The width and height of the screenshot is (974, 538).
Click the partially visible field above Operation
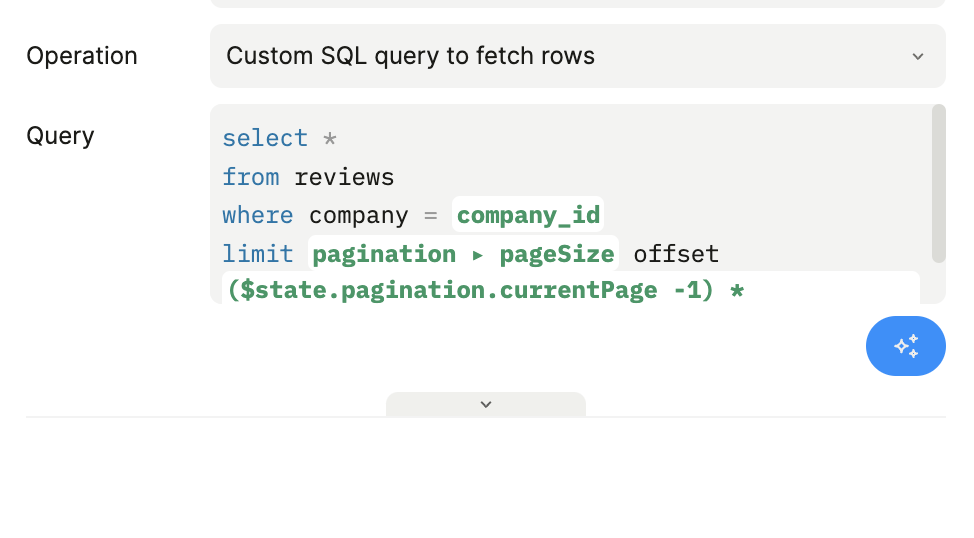[x=577, y=4]
